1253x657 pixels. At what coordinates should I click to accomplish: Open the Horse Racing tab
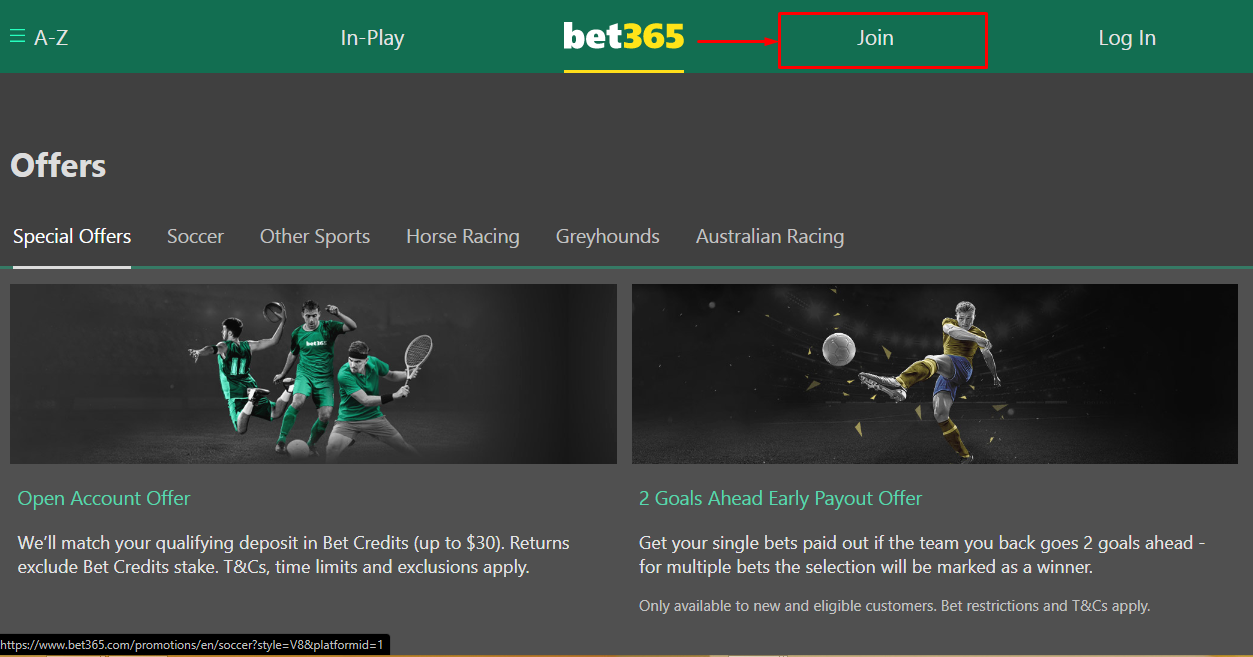tap(463, 237)
